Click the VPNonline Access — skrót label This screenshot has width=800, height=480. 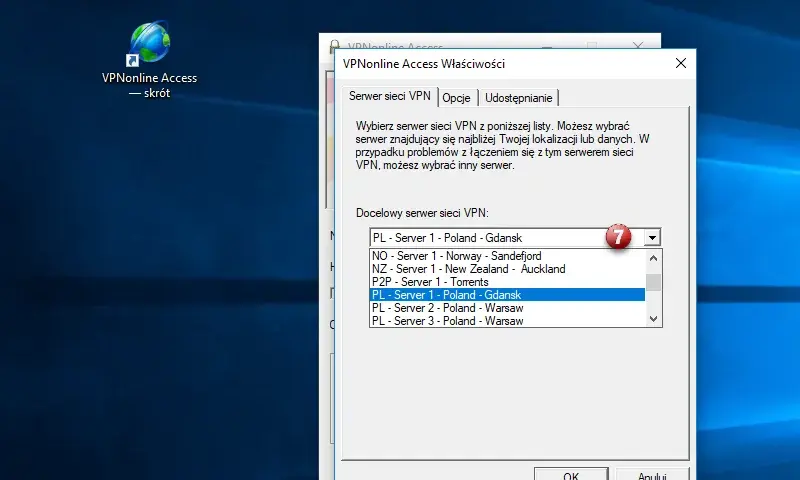pos(149,85)
